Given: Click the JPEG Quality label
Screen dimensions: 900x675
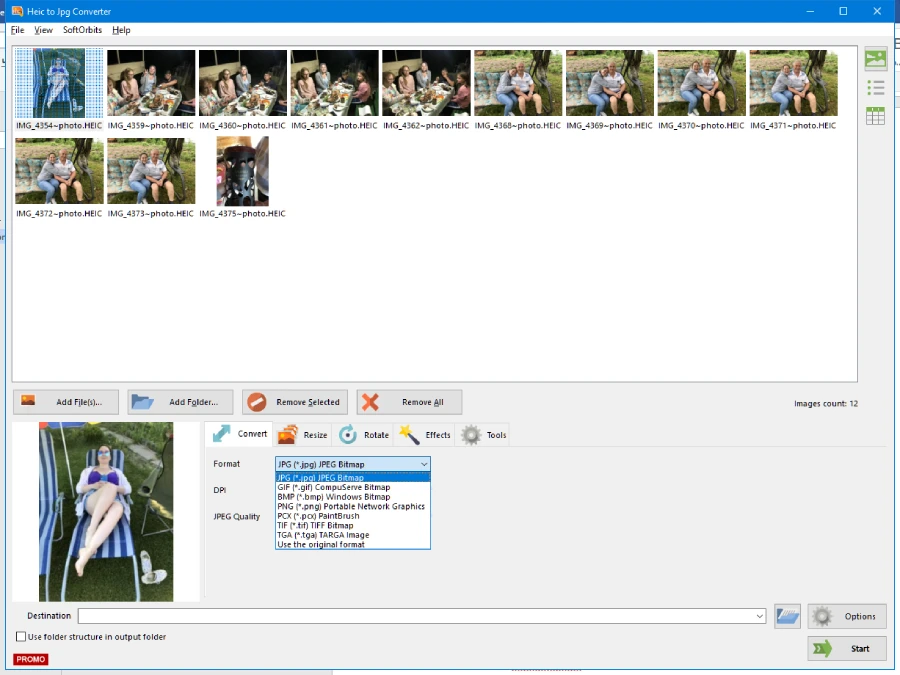Looking at the screenshot, I should 236,517.
